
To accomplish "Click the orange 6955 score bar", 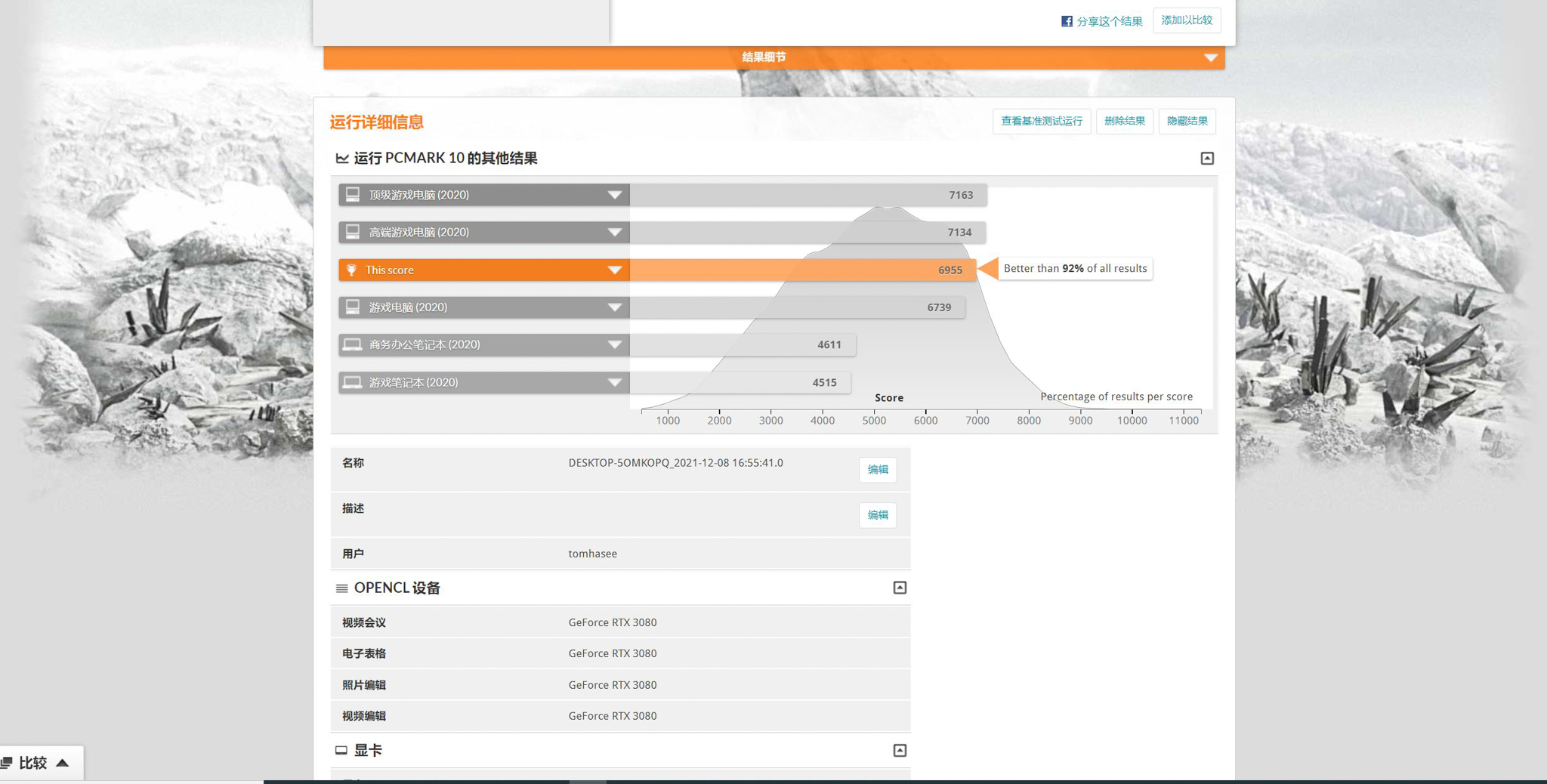I will [x=803, y=270].
